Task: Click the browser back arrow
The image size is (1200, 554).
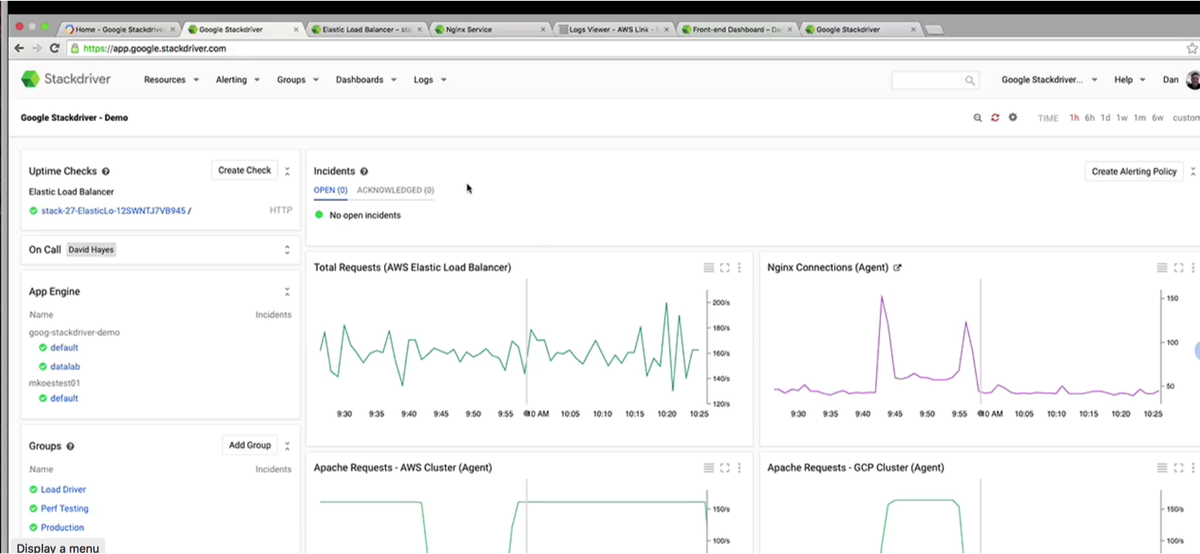Action: [21, 48]
